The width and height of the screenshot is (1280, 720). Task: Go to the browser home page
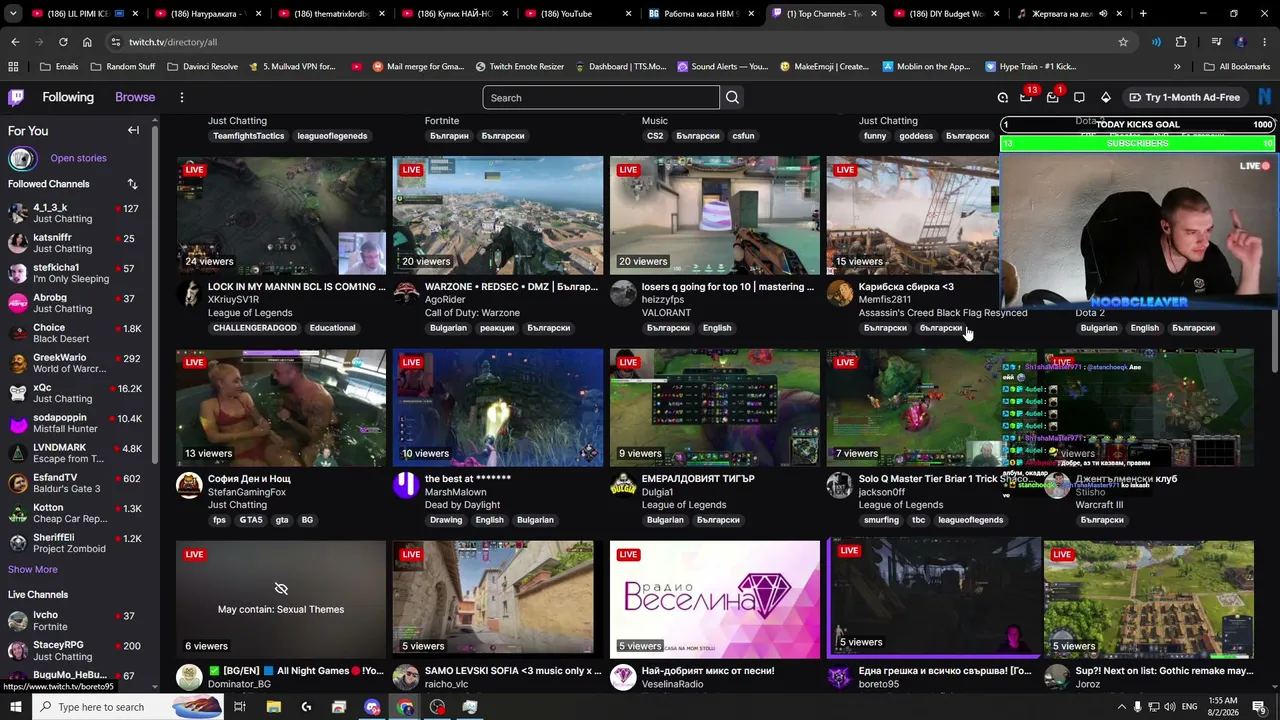click(x=87, y=42)
